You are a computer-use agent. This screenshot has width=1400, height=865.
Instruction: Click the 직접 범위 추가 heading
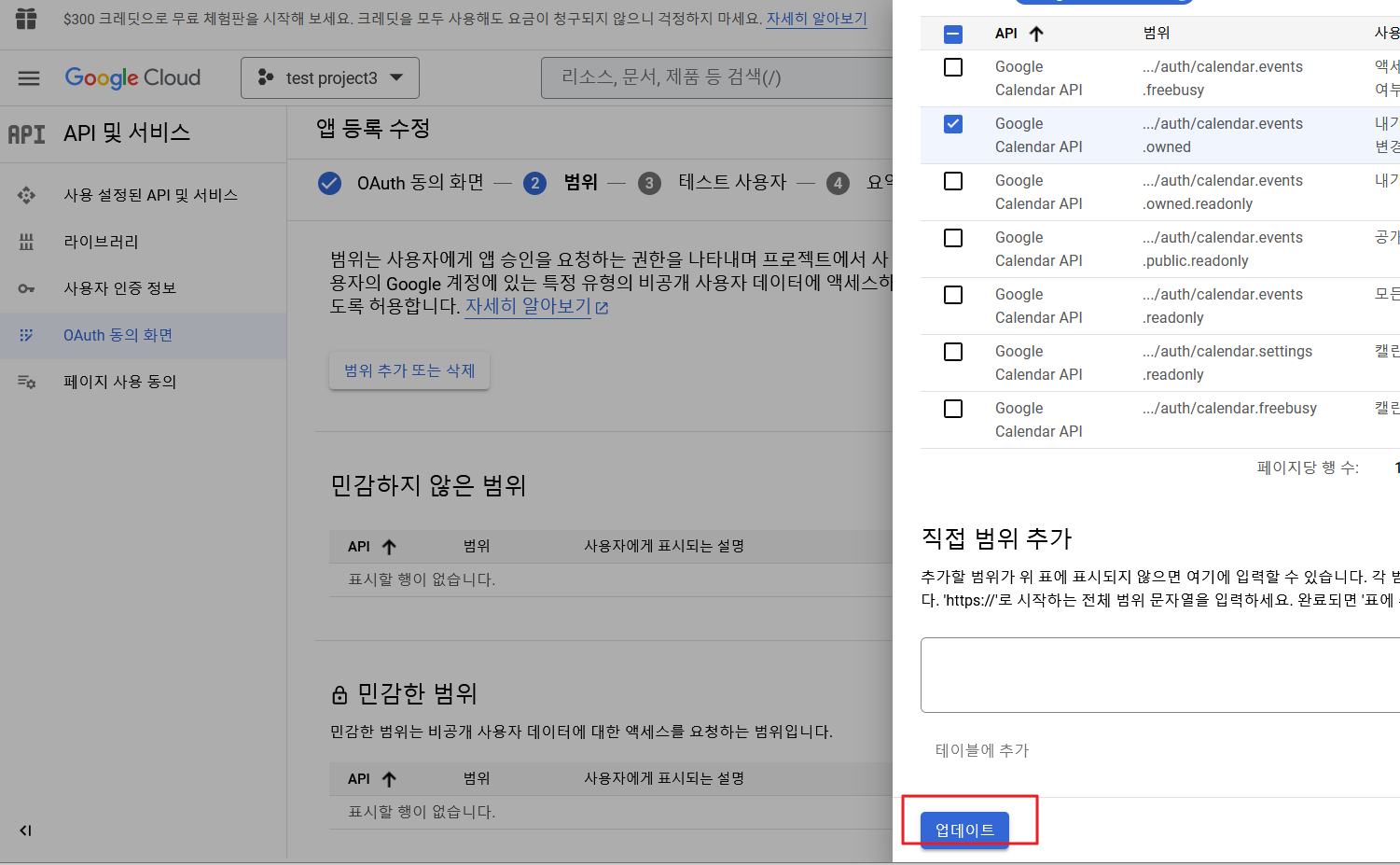[x=996, y=538]
